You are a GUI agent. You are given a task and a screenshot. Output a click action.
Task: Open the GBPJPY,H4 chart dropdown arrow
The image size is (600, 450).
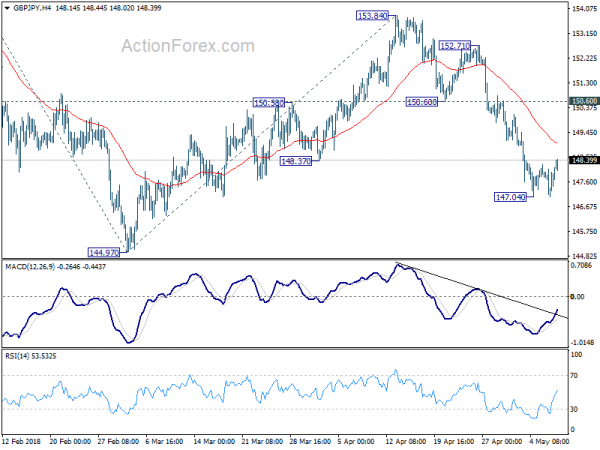point(7,8)
